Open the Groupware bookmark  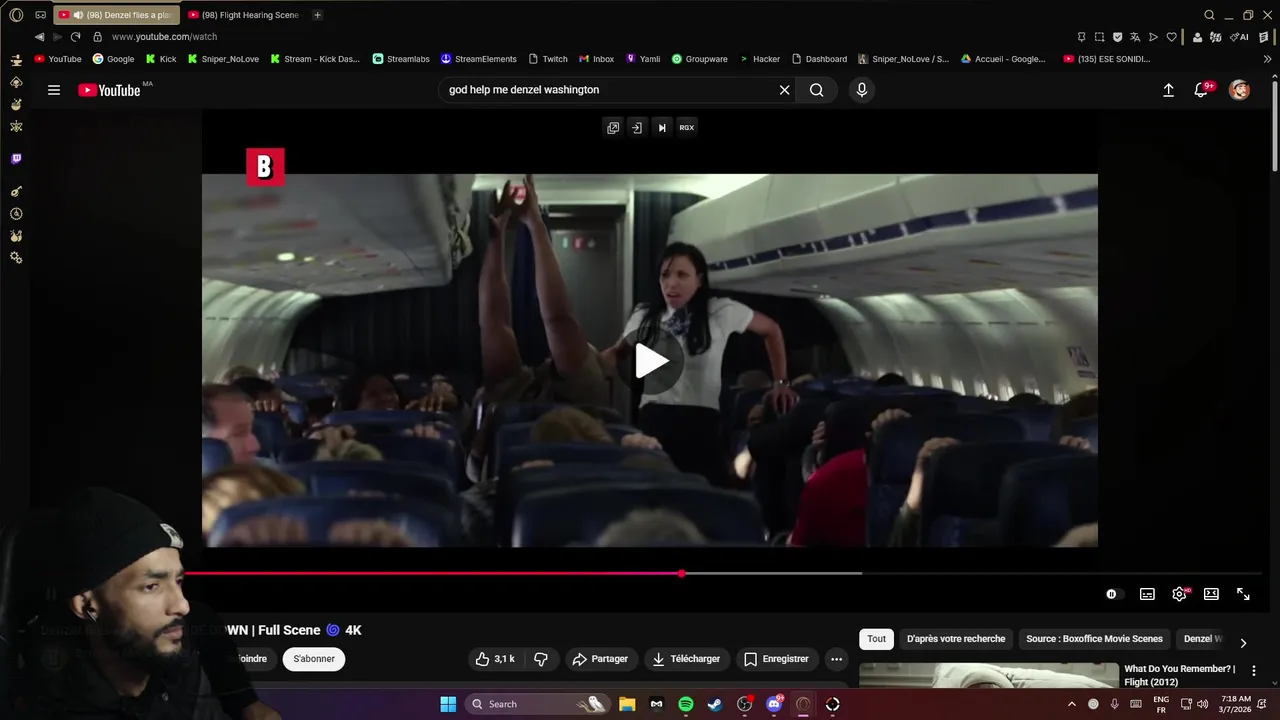pos(699,59)
